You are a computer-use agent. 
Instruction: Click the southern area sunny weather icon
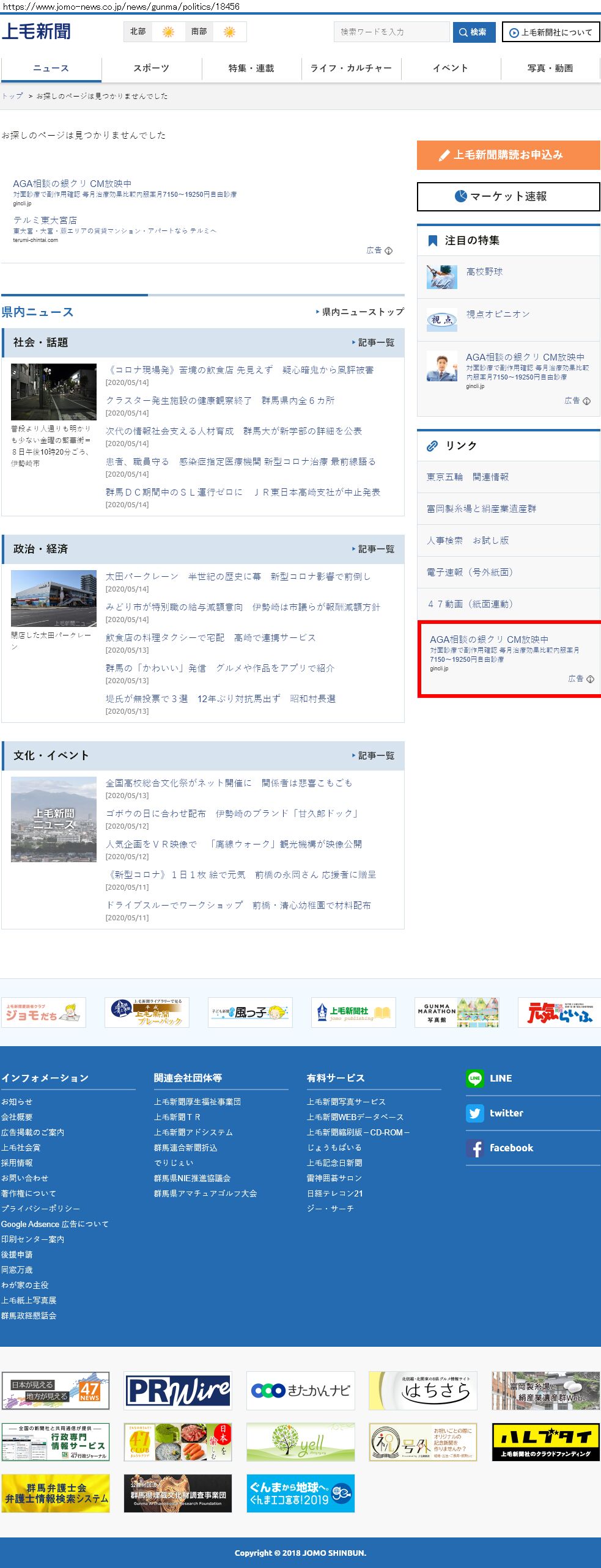pos(229,32)
